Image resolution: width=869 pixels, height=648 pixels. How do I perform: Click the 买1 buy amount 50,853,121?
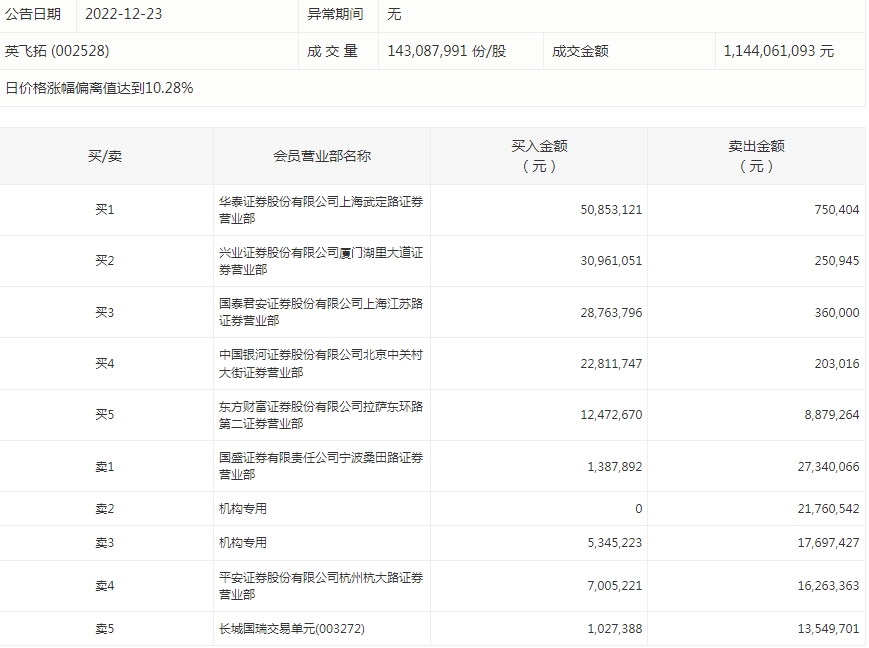tap(611, 210)
